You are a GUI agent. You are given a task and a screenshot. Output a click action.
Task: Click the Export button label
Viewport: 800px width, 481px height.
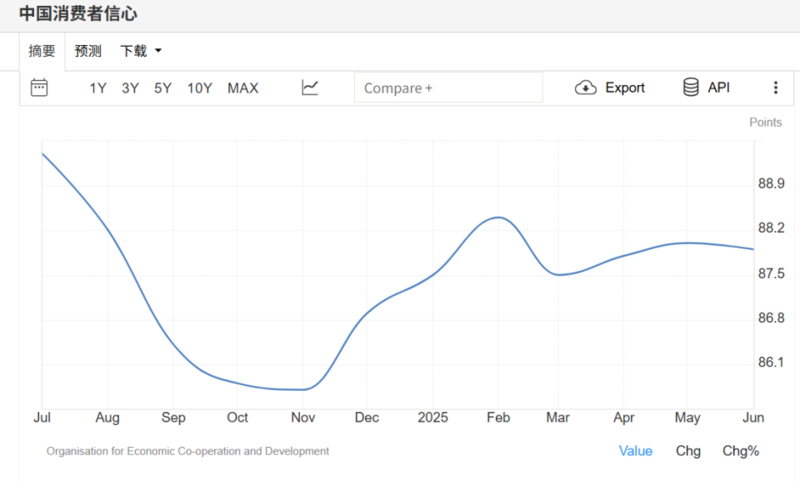(625, 88)
